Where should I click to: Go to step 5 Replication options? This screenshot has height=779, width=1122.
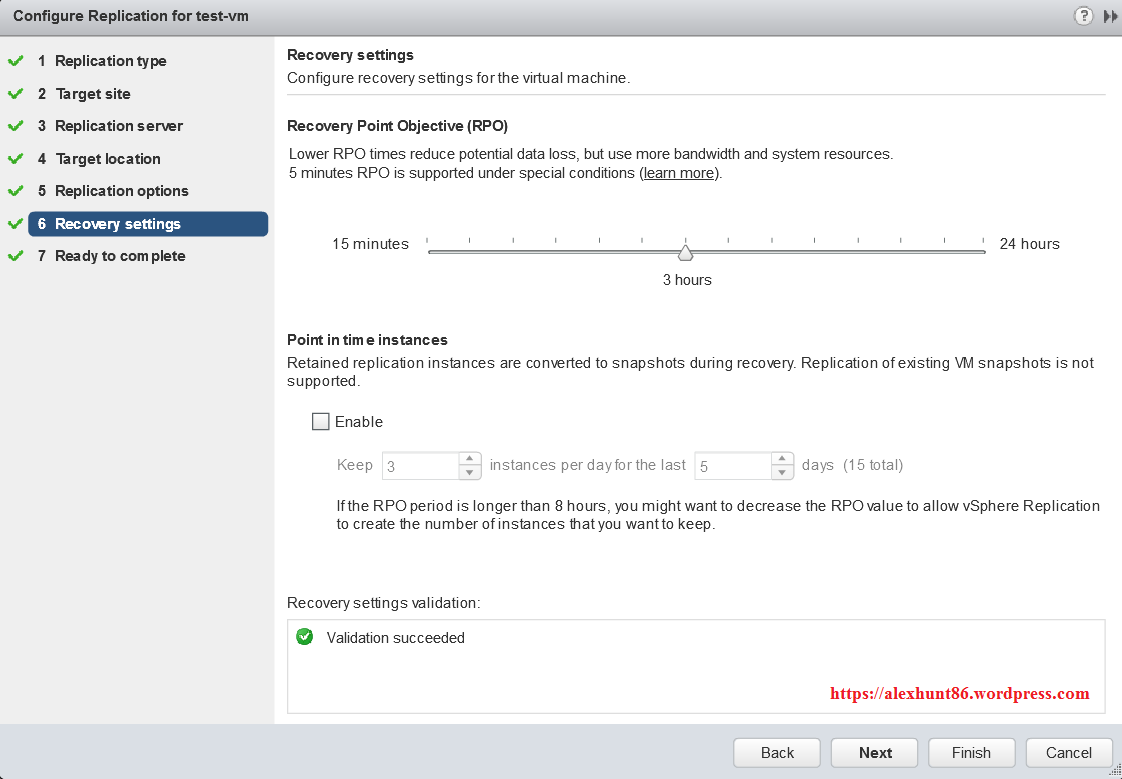point(121,191)
